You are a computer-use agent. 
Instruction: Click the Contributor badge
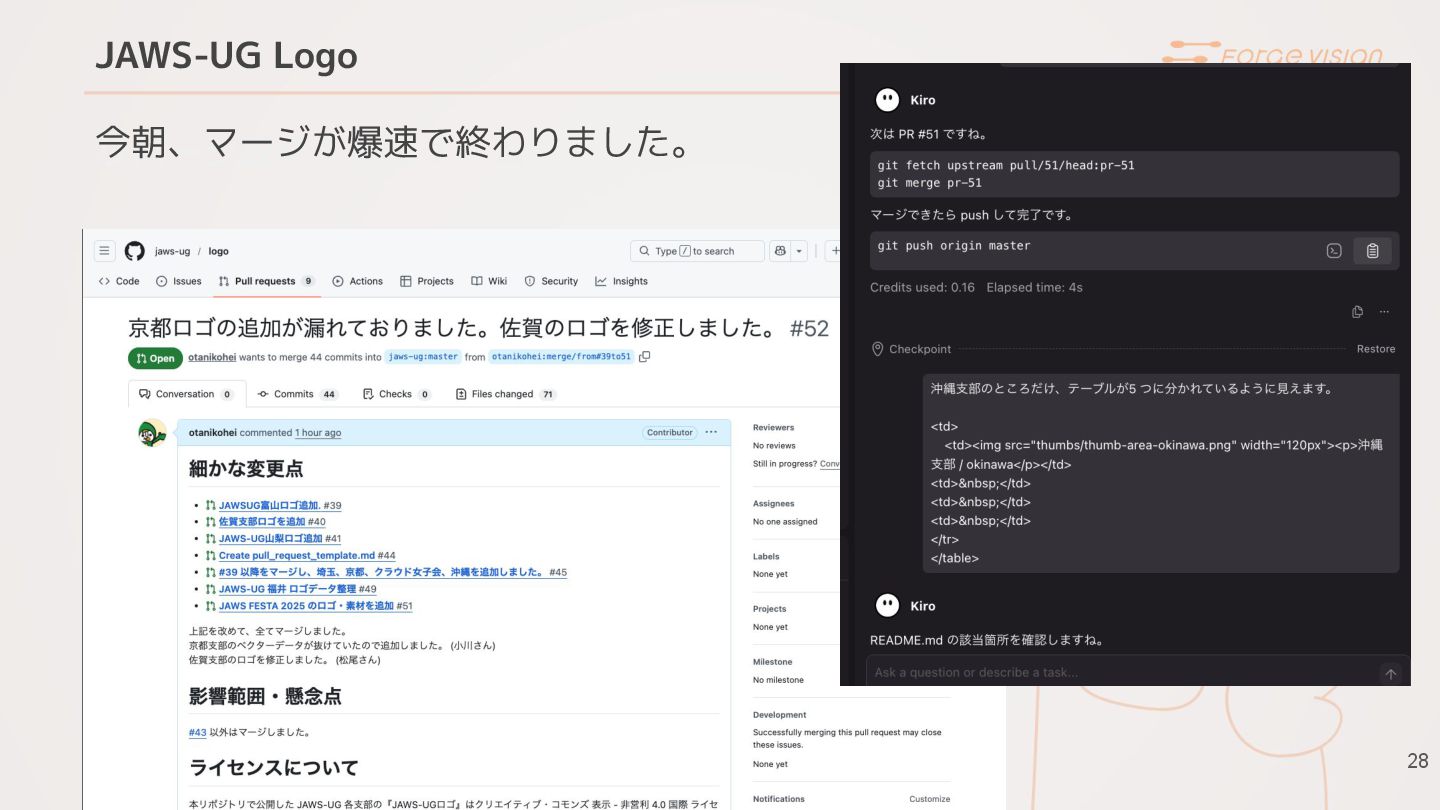669,433
